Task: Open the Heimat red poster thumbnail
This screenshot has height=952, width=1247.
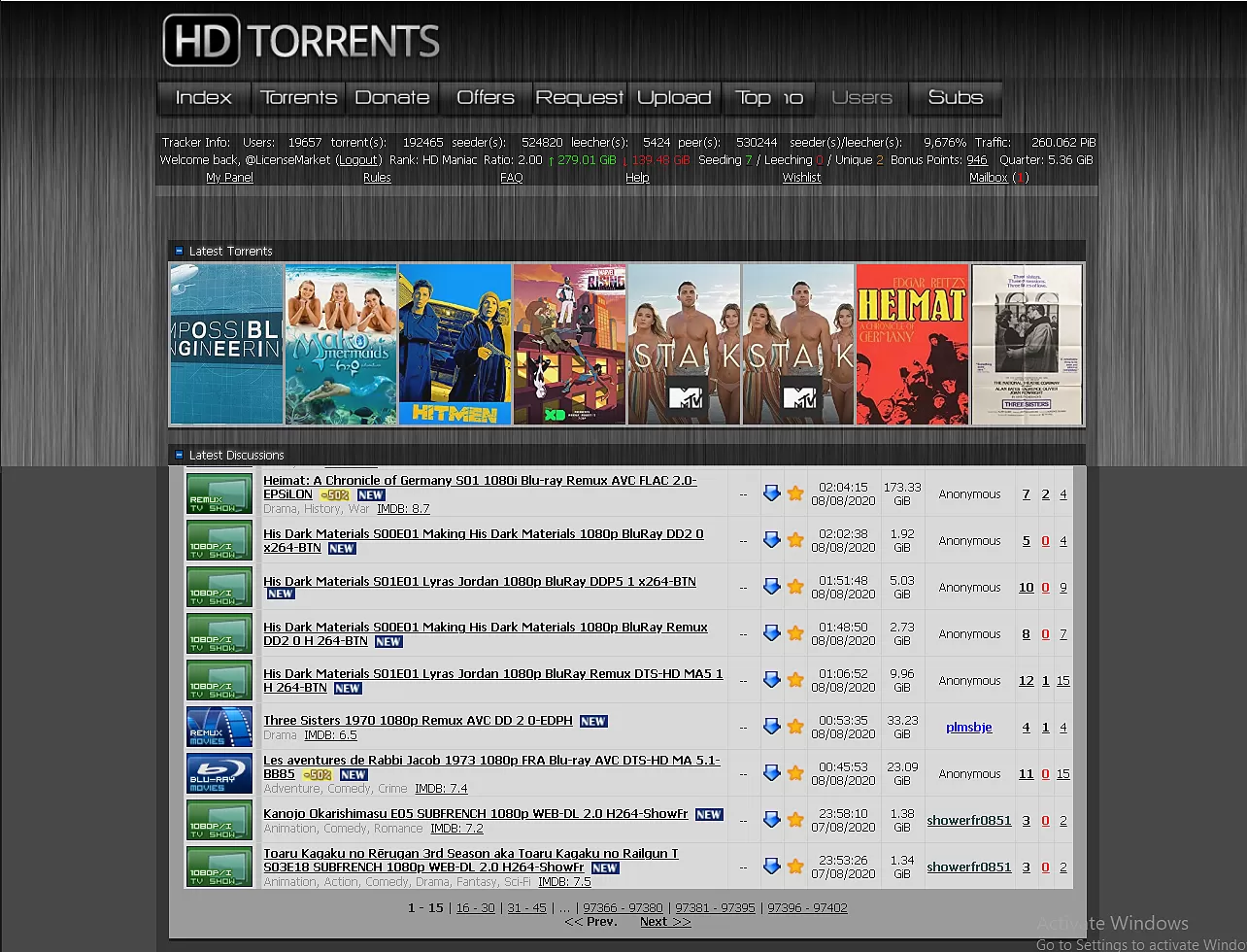Action: click(x=913, y=344)
